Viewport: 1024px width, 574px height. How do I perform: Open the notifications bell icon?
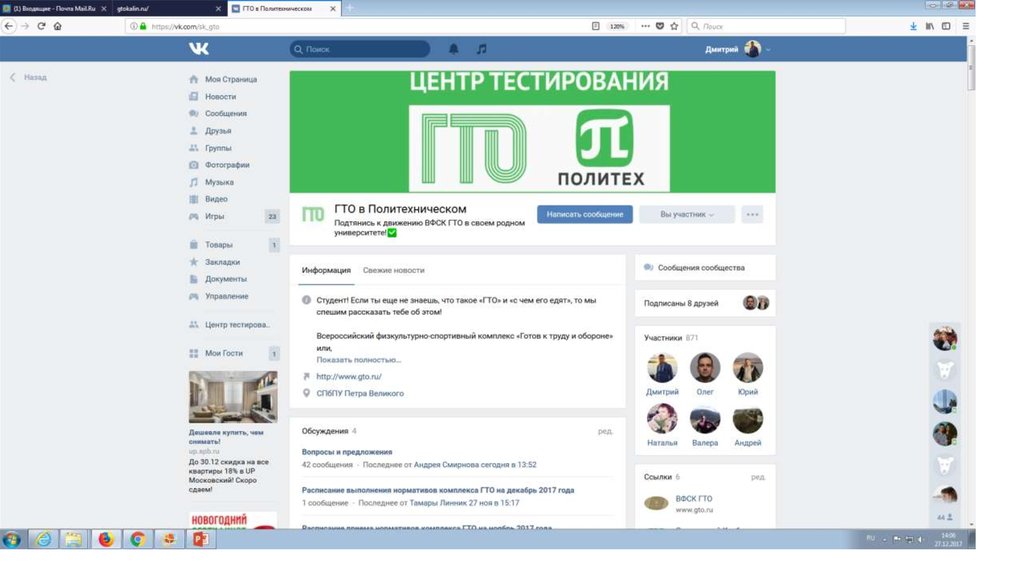(453, 49)
